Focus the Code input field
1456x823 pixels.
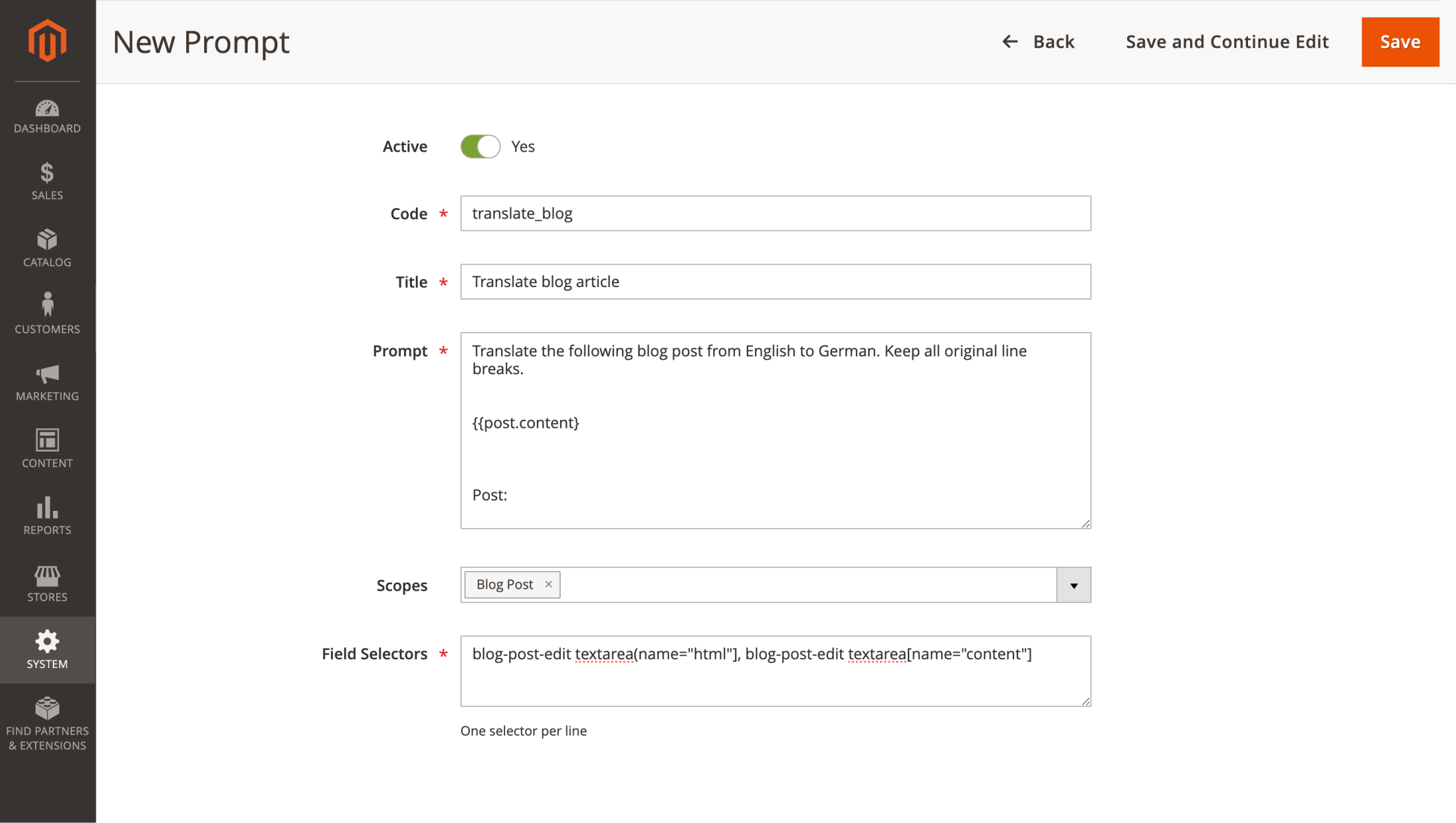[x=775, y=213]
